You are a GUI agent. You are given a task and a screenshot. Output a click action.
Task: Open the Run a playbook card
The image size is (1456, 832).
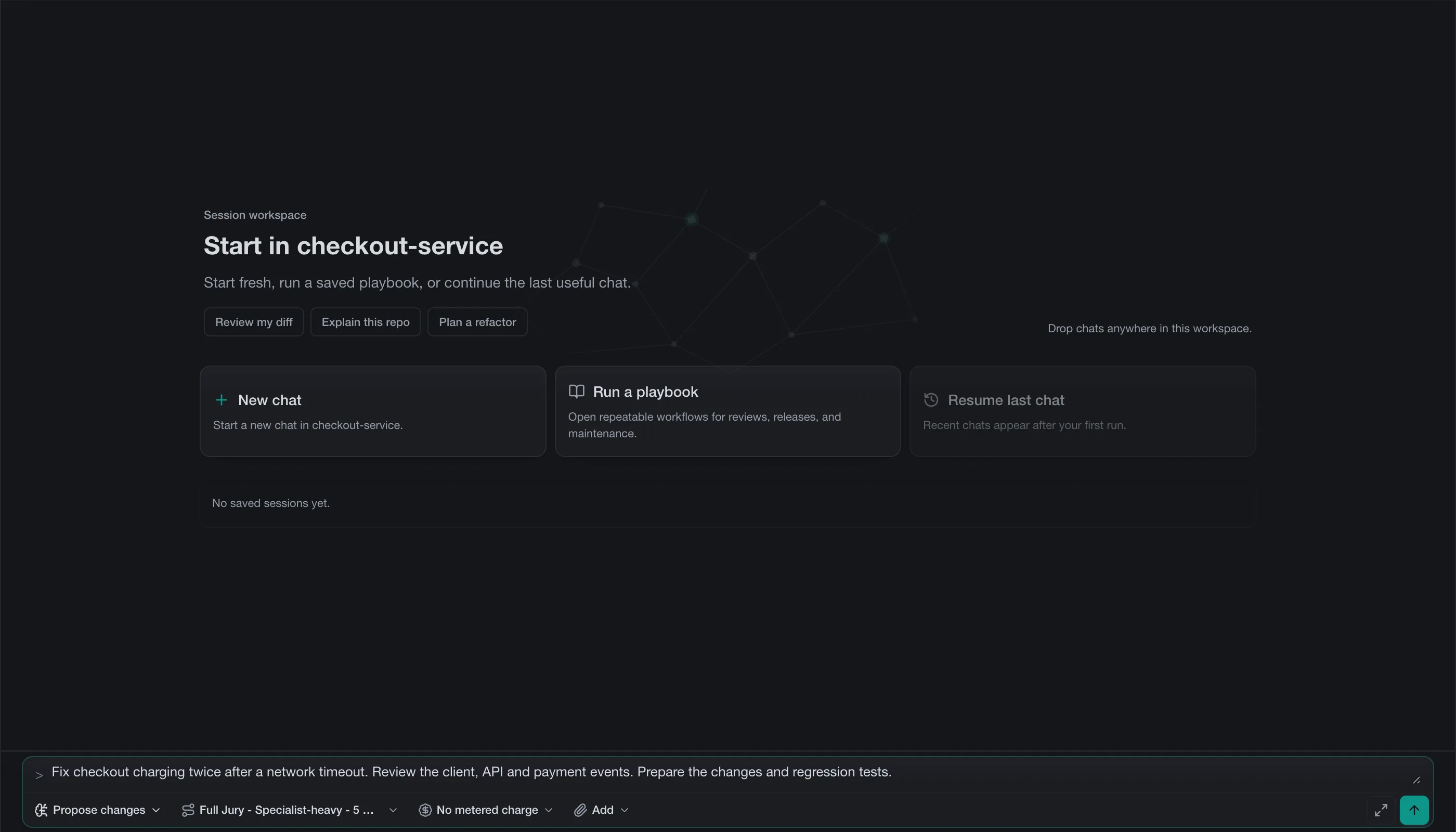(x=728, y=411)
